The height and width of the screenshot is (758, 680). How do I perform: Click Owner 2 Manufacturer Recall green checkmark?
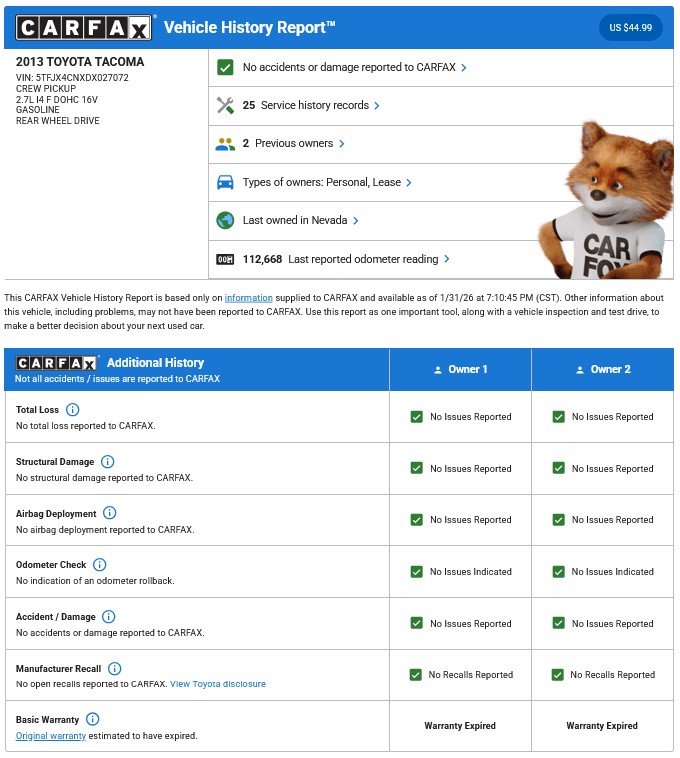tap(558, 675)
